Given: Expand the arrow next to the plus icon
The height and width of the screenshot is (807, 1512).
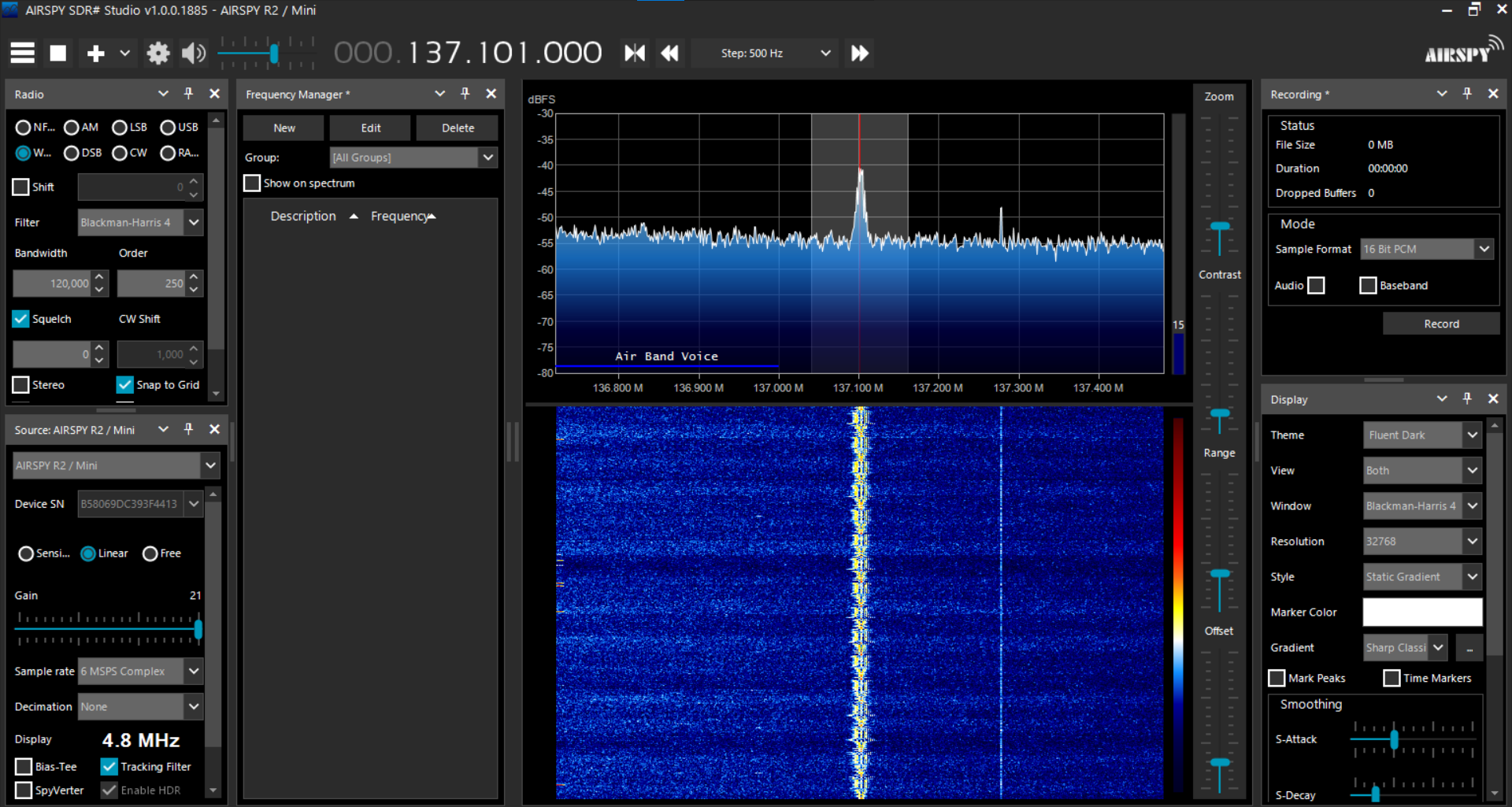Looking at the screenshot, I should pyautogui.click(x=124, y=53).
